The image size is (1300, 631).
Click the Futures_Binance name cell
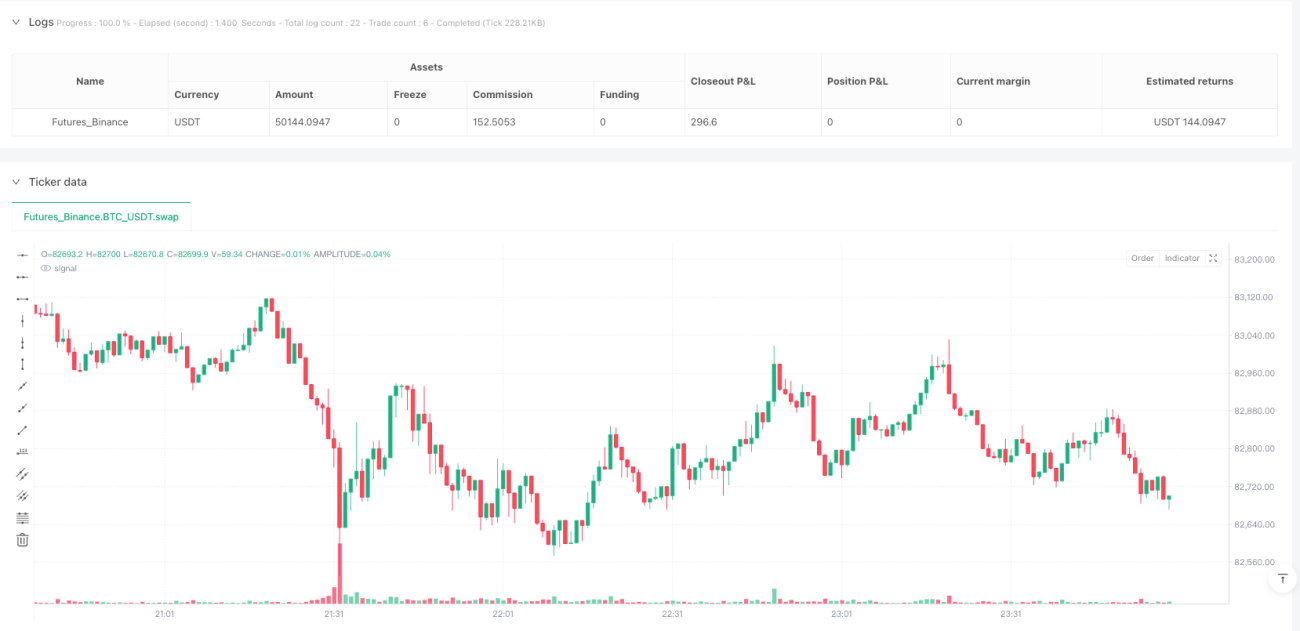tap(90, 122)
